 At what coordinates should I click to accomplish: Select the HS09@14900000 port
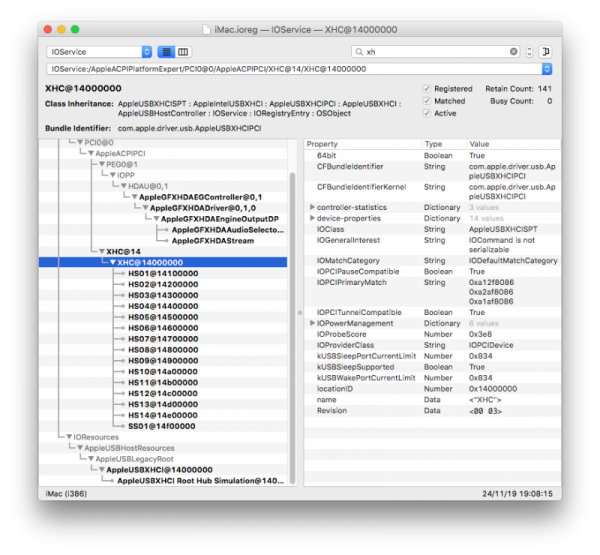click(163, 361)
